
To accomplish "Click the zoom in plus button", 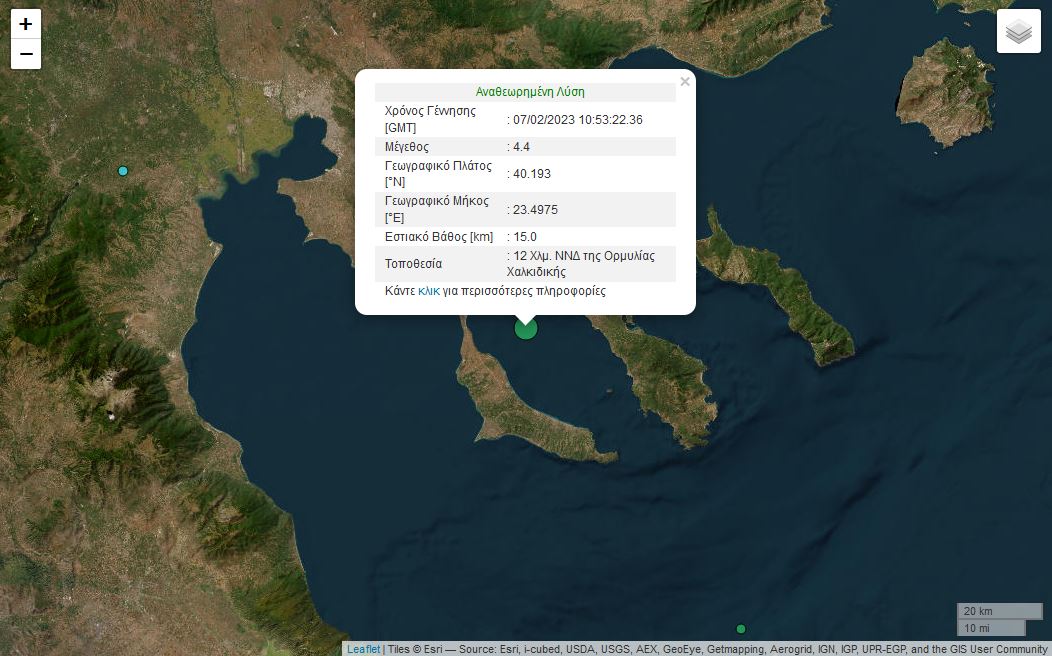I will tap(26, 25).
